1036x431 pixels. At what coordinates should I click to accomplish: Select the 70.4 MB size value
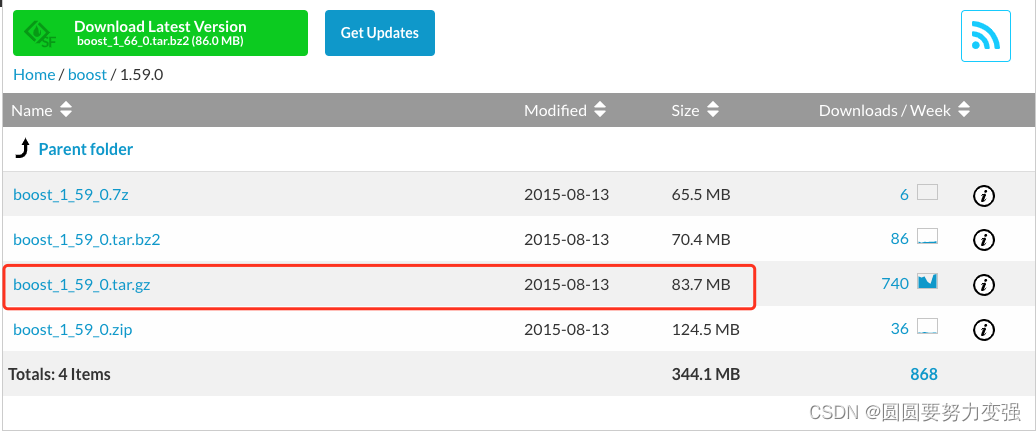[701, 239]
